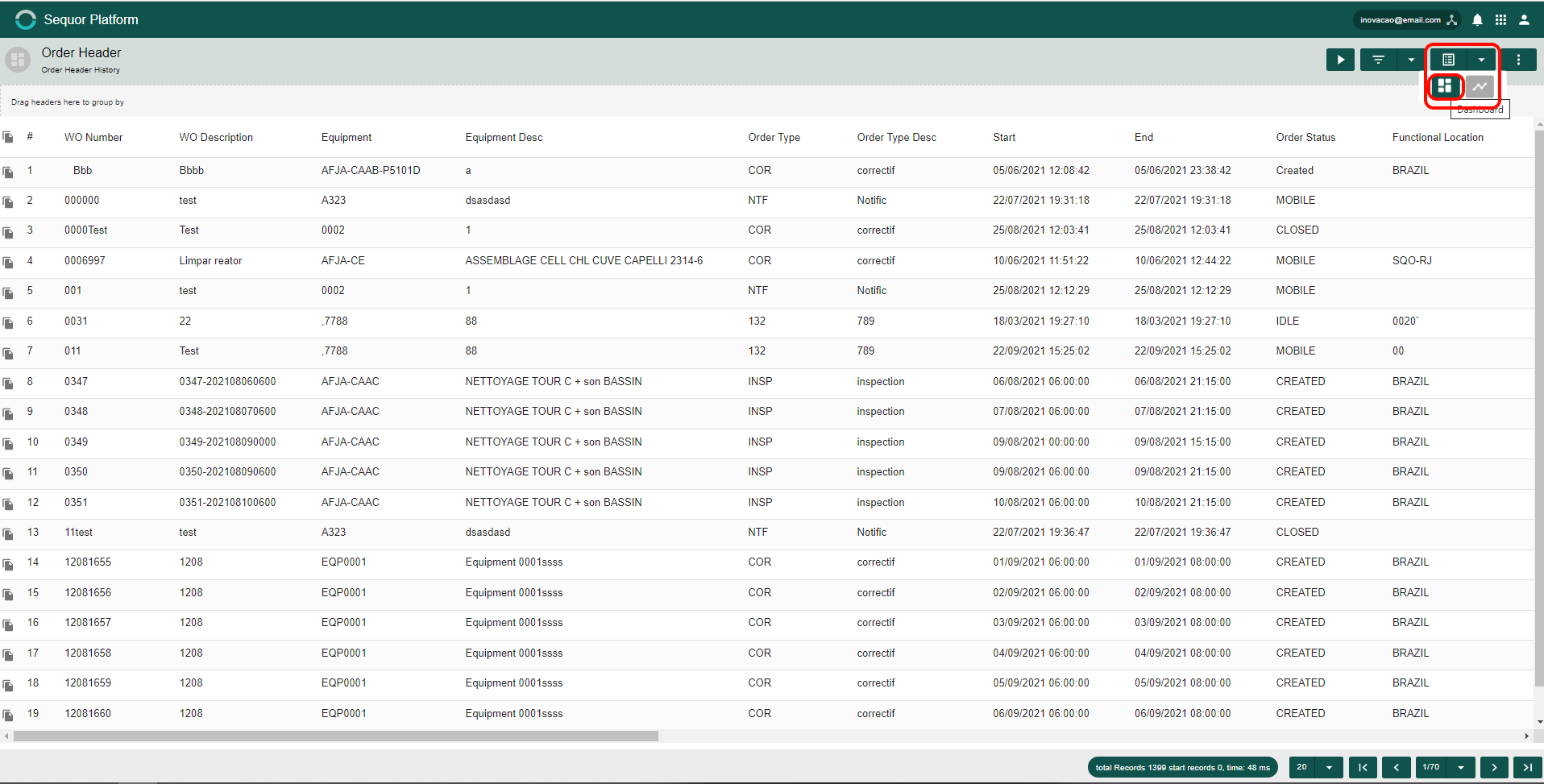Sort by the Start column header

tap(1004, 138)
